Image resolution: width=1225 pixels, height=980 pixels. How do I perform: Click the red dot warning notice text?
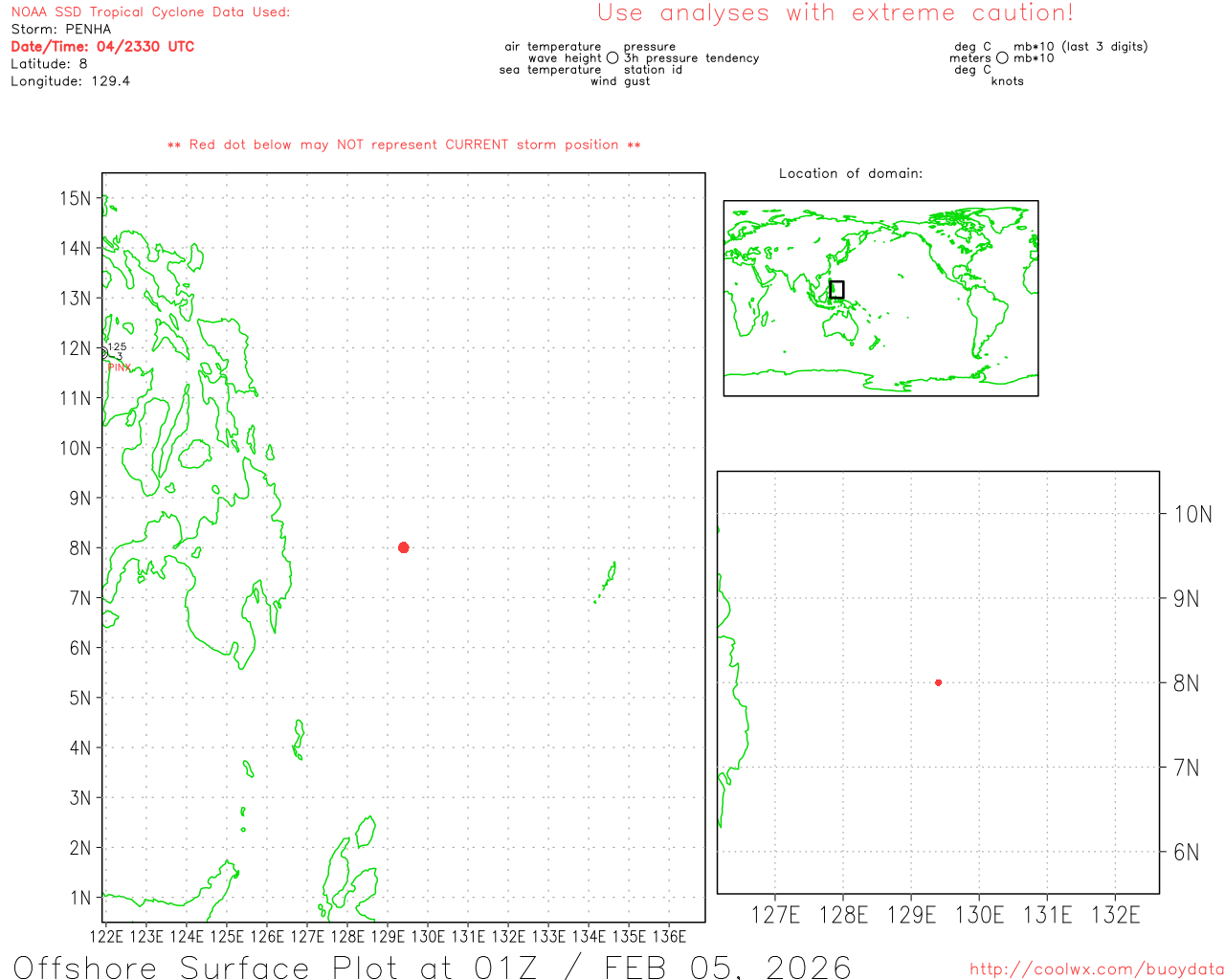[x=404, y=145]
